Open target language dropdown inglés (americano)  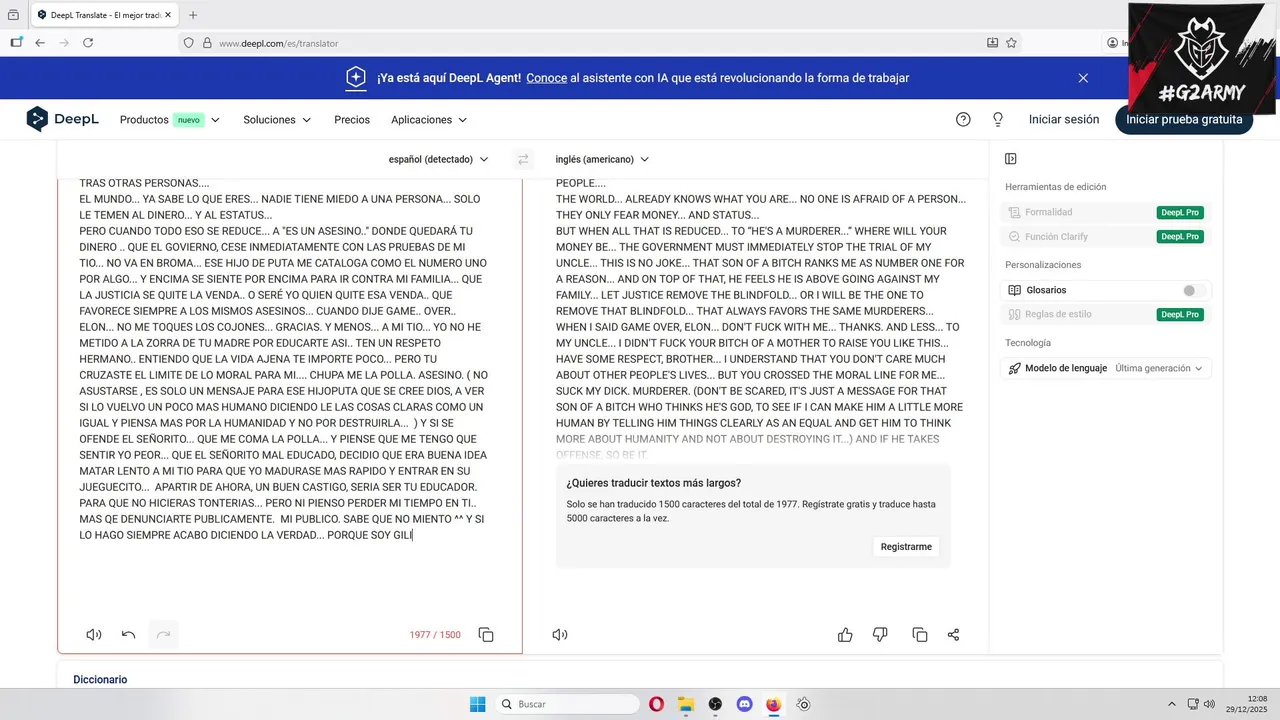[602, 159]
